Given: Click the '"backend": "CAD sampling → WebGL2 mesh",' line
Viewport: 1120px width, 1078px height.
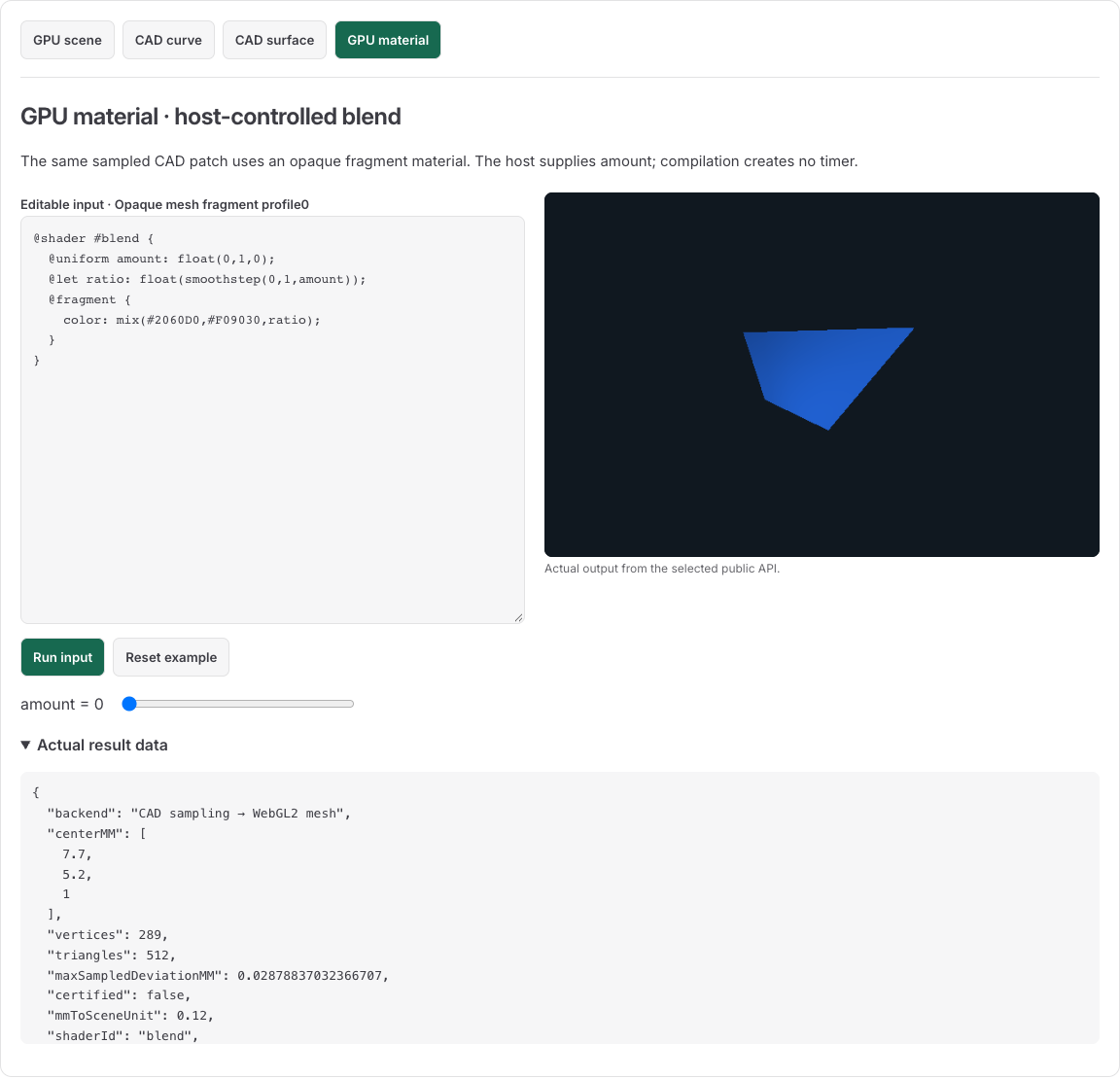Looking at the screenshot, I should [199, 814].
